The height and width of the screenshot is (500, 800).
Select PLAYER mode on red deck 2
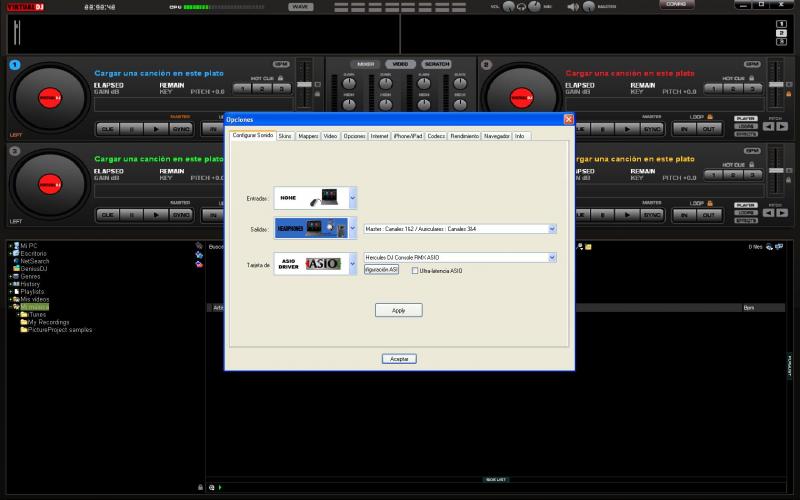point(746,118)
